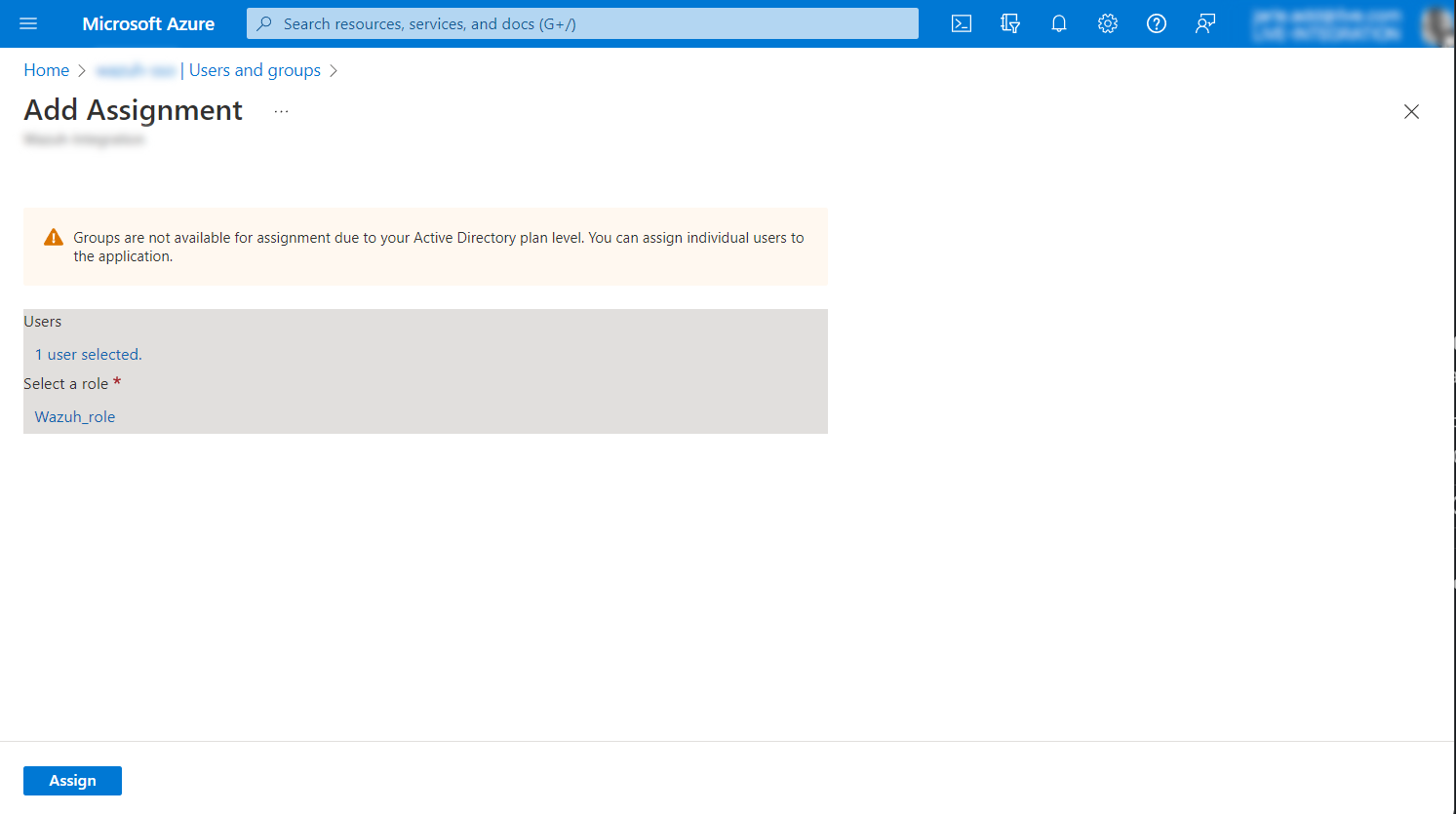Open the Wazuh_role selection link
The height and width of the screenshot is (814, 1456).
coord(75,417)
